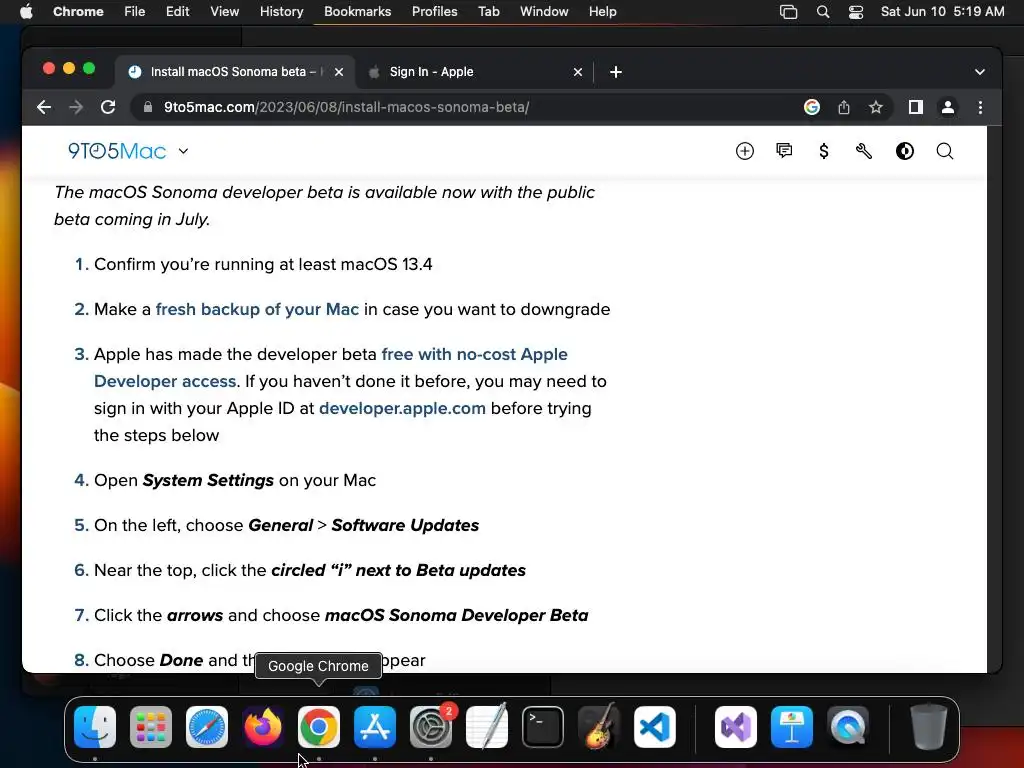The image size is (1024, 768).
Task: Click the screen mirroring menu bar icon
Action: coord(789,12)
